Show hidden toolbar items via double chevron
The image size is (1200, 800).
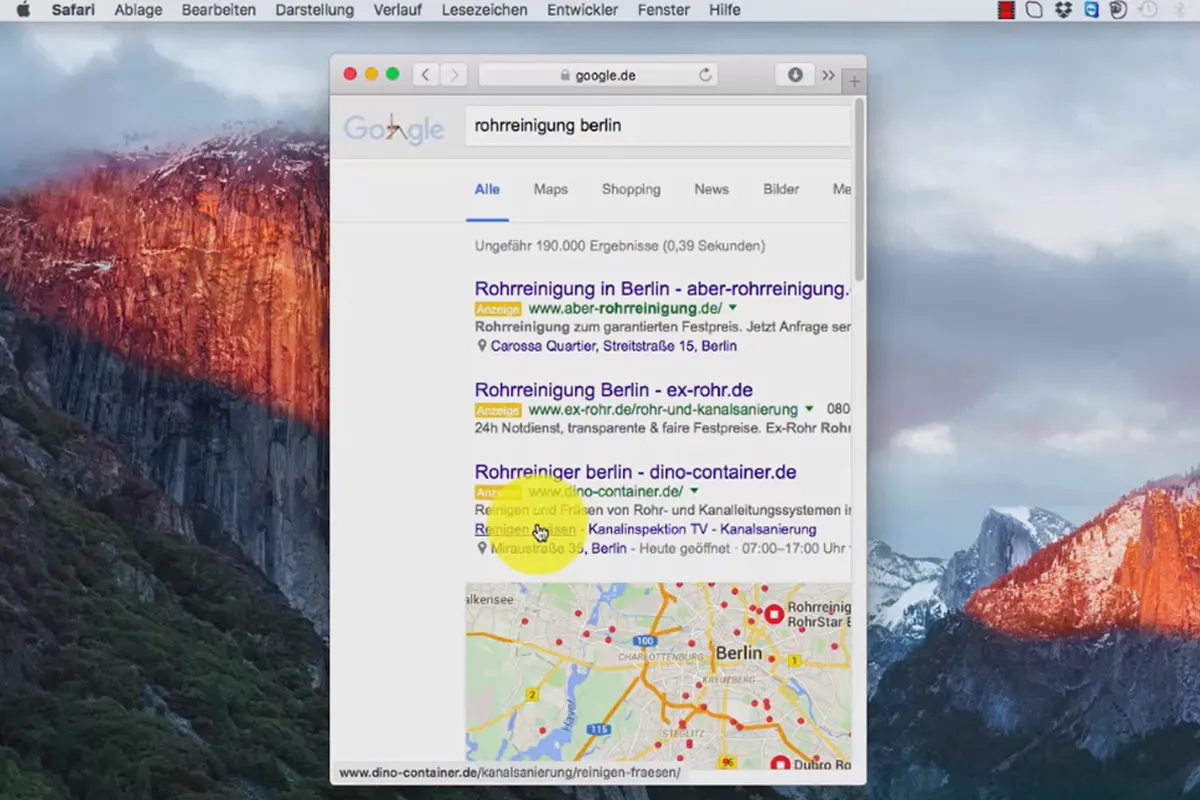click(829, 75)
